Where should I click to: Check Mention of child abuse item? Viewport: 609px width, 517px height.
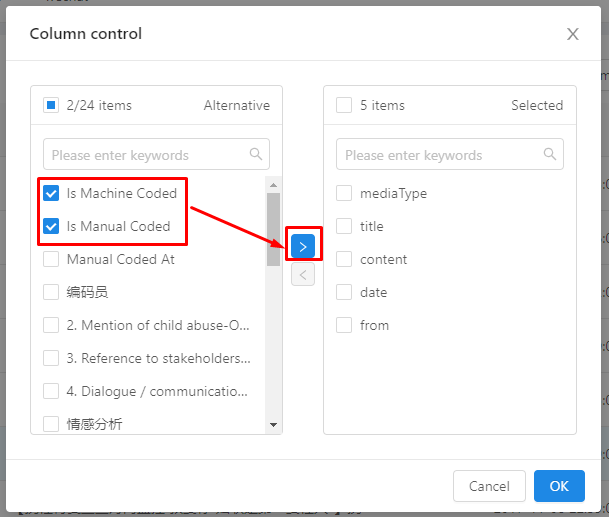pyautogui.click(x=51, y=325)
